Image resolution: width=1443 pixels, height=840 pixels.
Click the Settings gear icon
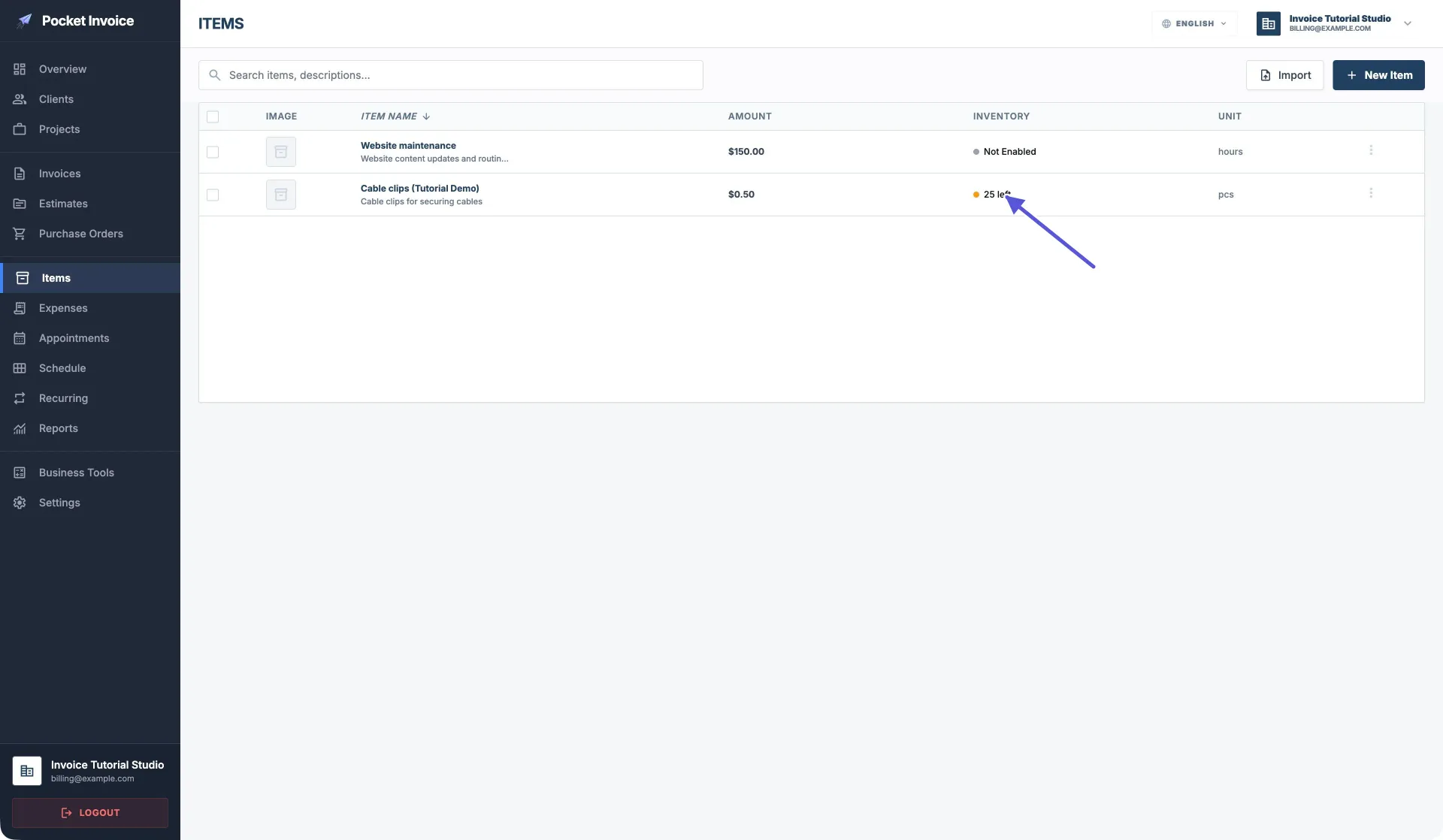pos(20,503)
